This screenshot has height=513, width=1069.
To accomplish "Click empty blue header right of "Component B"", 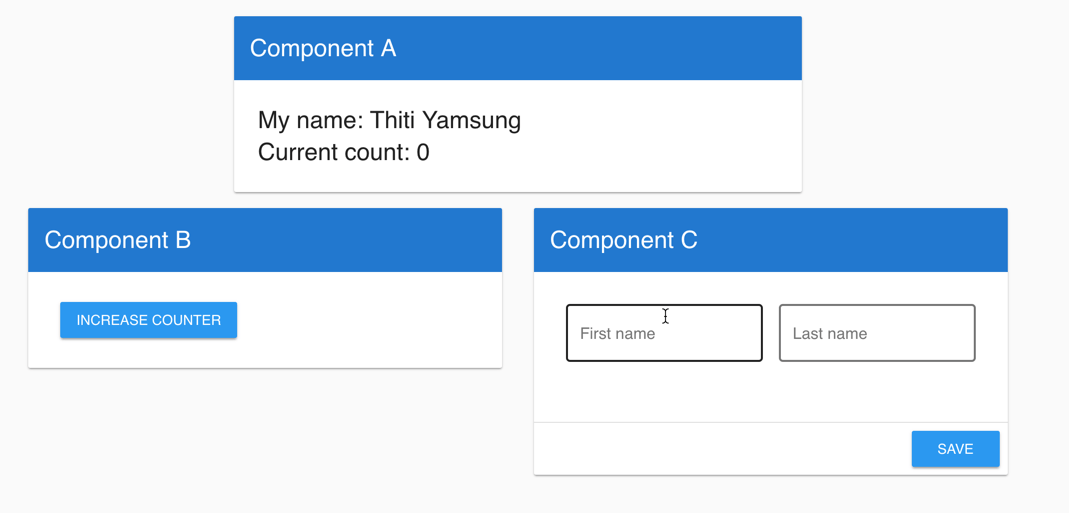I will click(x=350, y=240).
